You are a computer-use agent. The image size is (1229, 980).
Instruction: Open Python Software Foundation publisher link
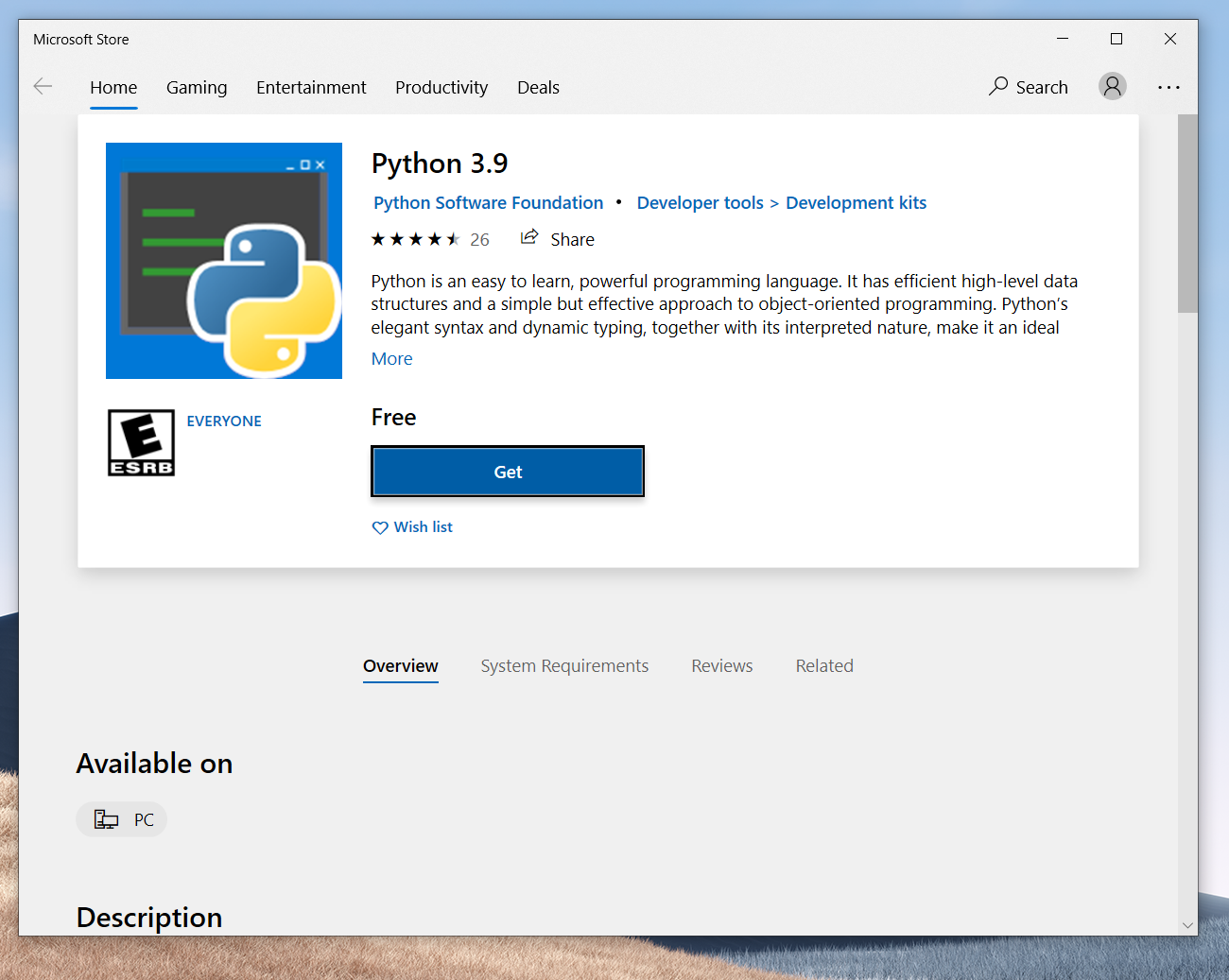tap(488, 203)
